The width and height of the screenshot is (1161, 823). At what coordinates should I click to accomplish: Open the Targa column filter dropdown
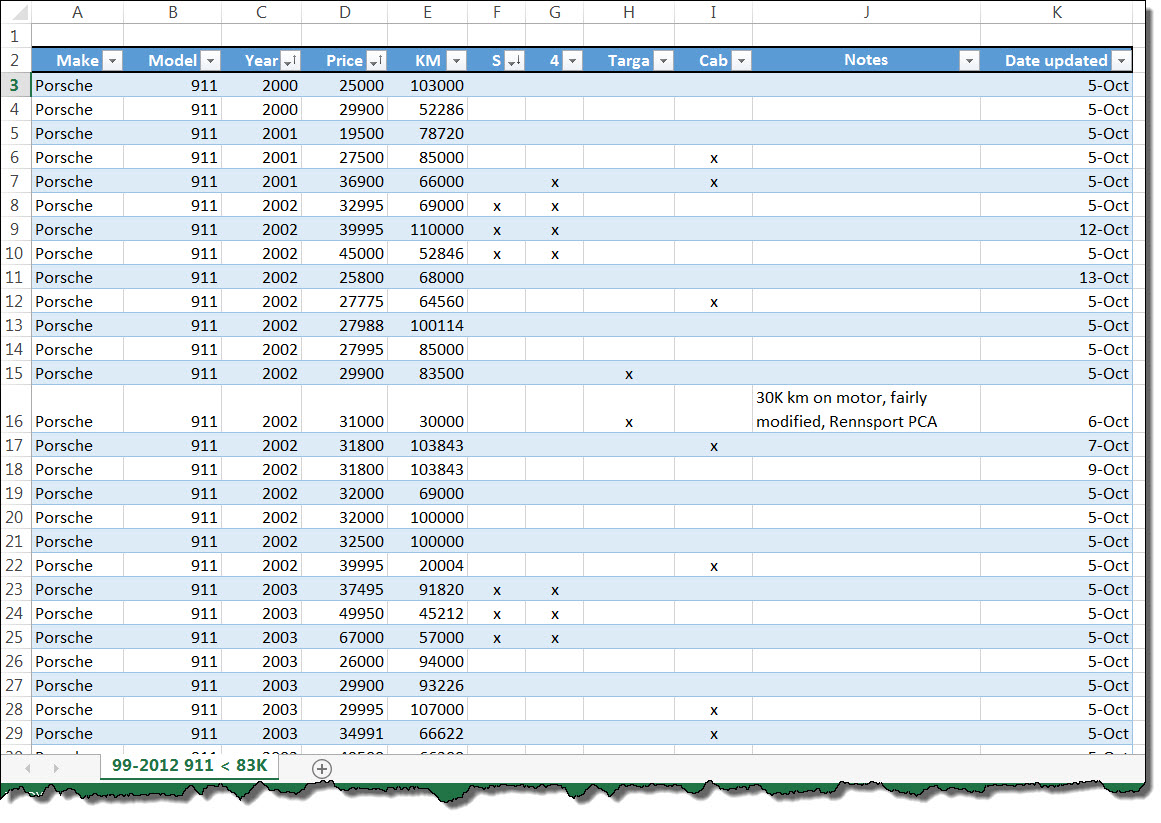pos(663,61)
